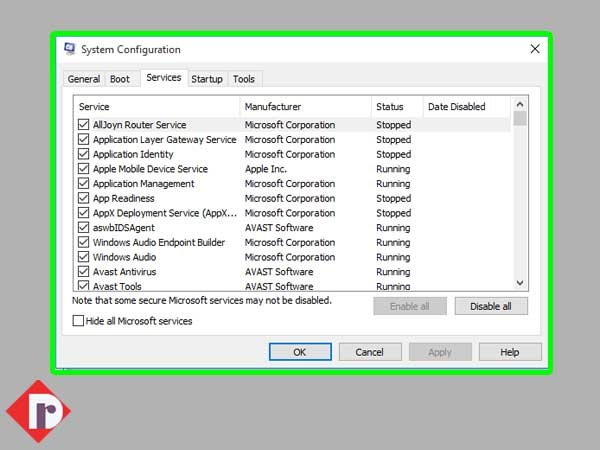Select the Apple Mobile Device Service name
Viewport: 600px width, 450px height.
[x=150, y=169]
